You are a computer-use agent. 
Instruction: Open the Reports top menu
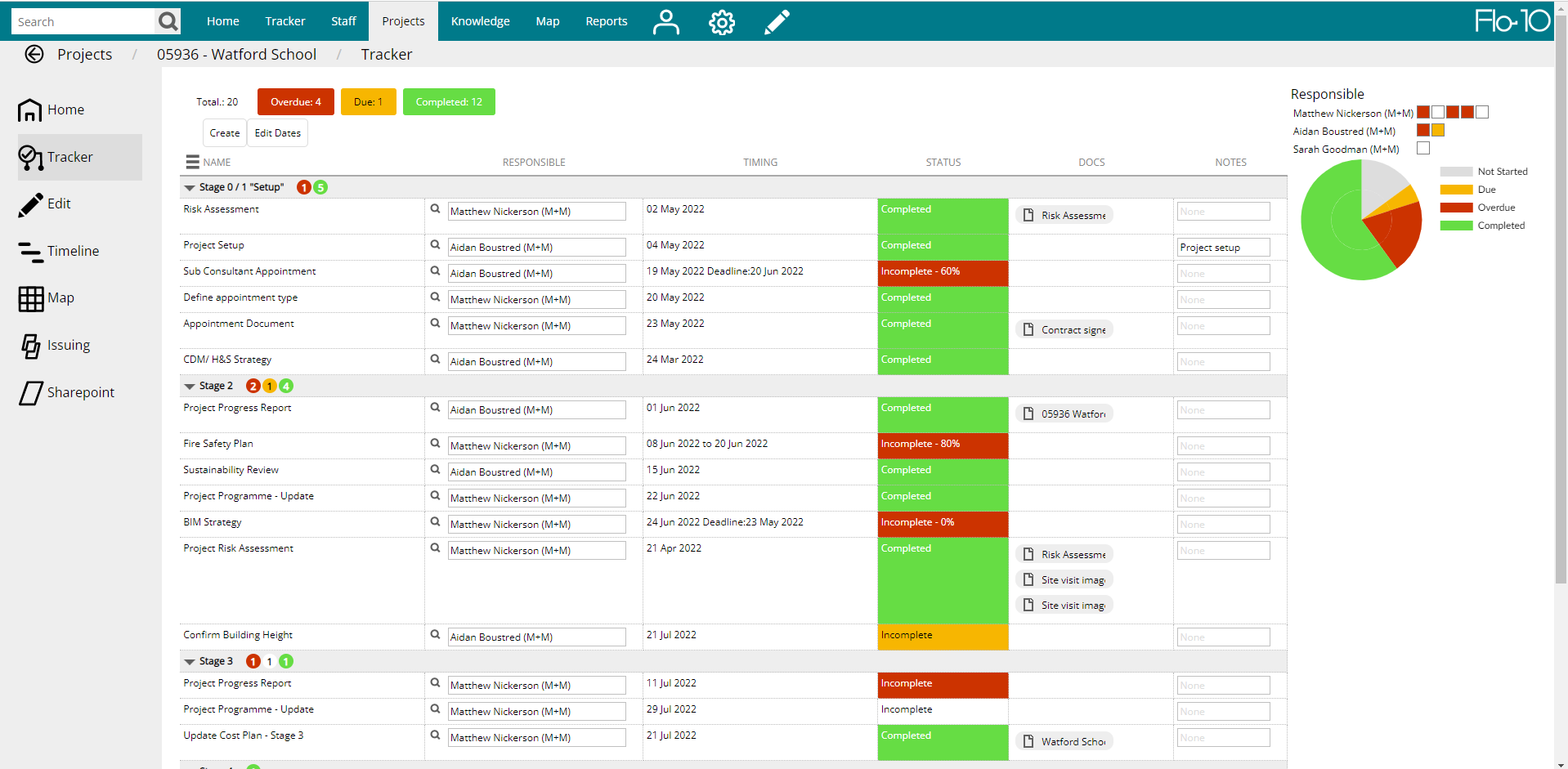[607, 21]
